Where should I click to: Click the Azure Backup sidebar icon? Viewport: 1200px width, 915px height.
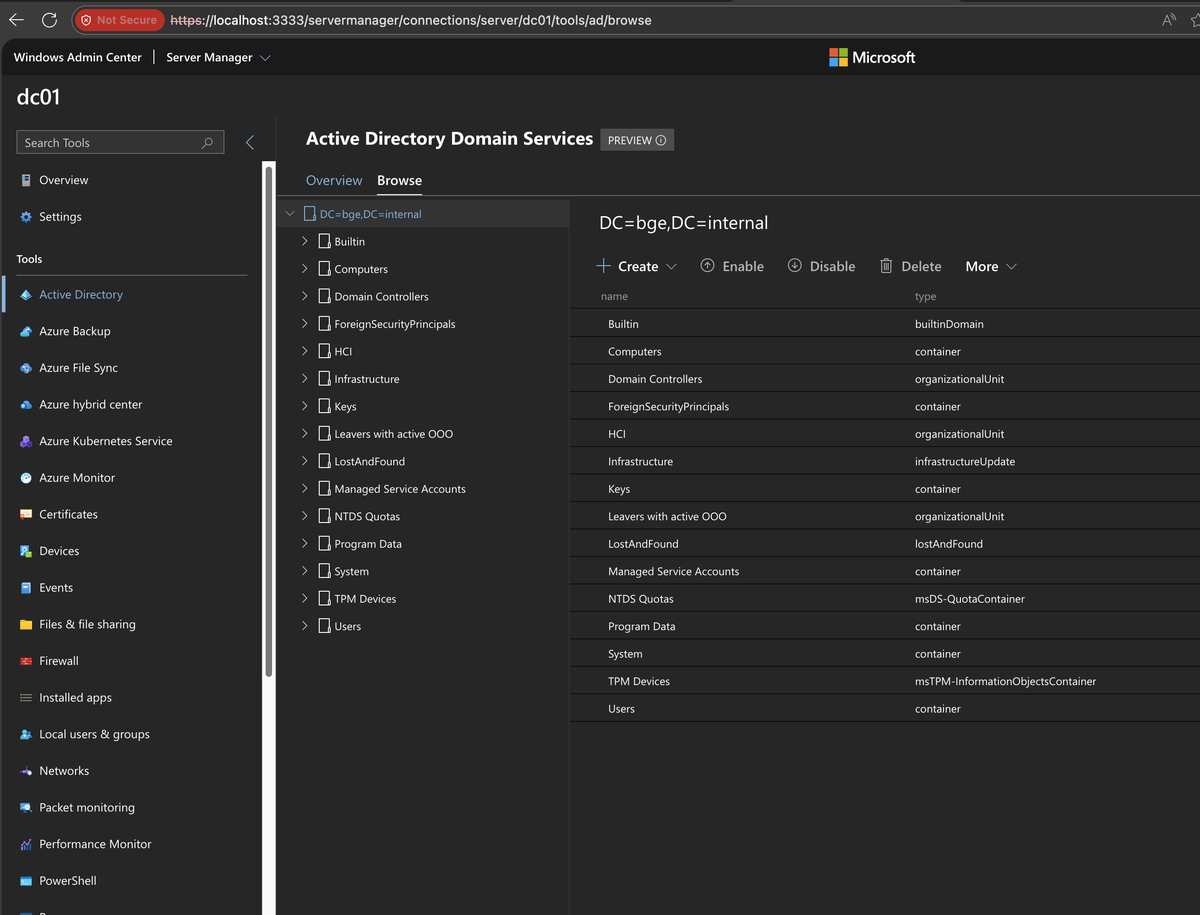pyautogui.click(x=26, y=332)
